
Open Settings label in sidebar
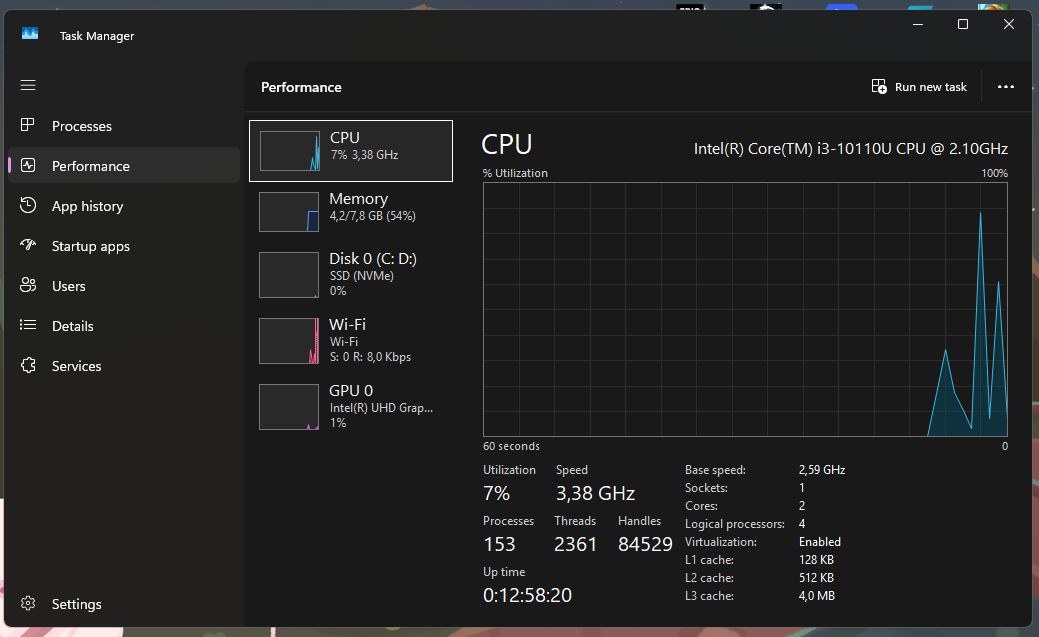[77, 605]
